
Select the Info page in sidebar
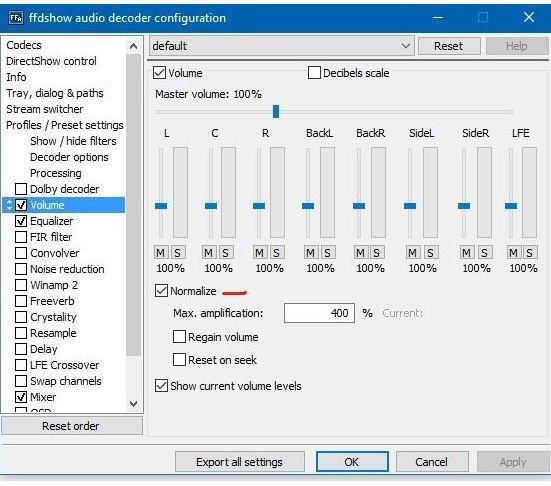click(16, 77)
